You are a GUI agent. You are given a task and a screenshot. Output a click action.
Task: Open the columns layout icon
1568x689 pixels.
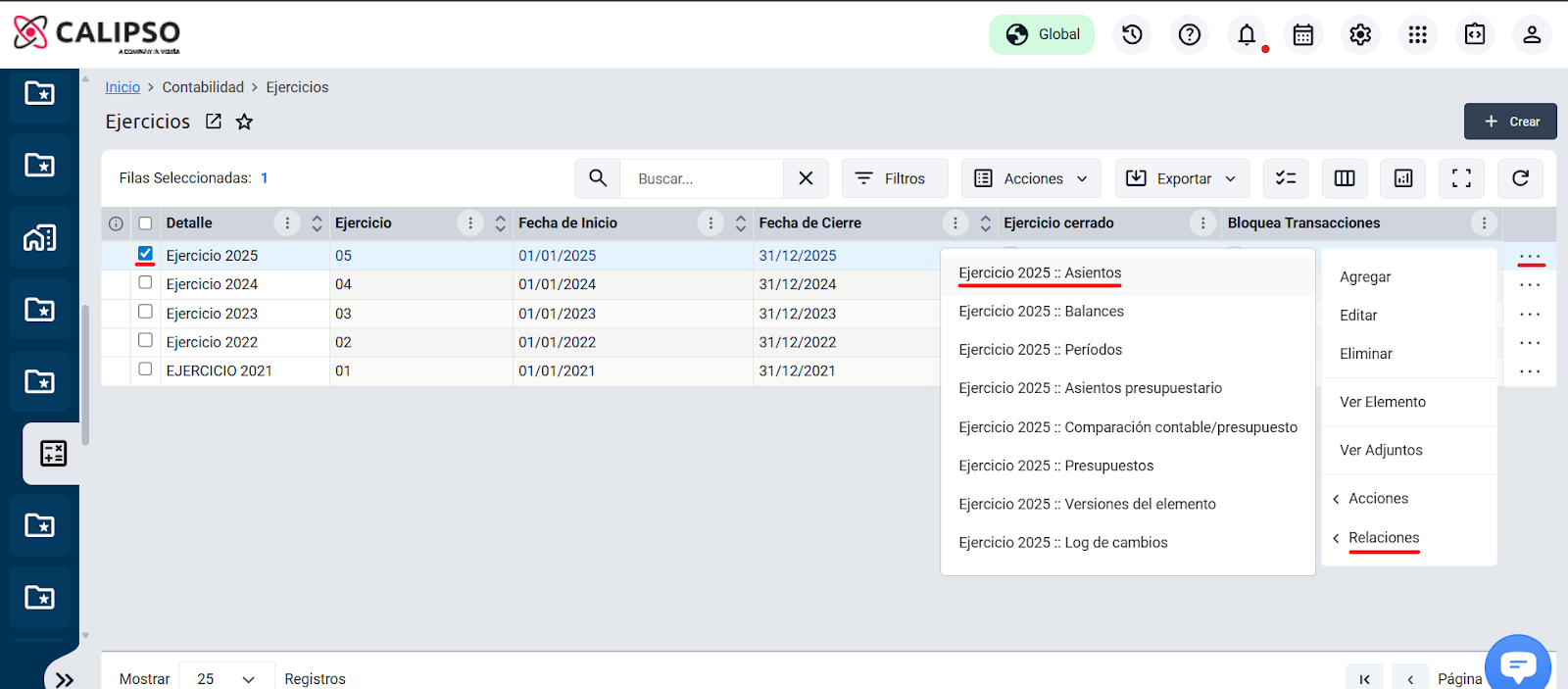1345,178
